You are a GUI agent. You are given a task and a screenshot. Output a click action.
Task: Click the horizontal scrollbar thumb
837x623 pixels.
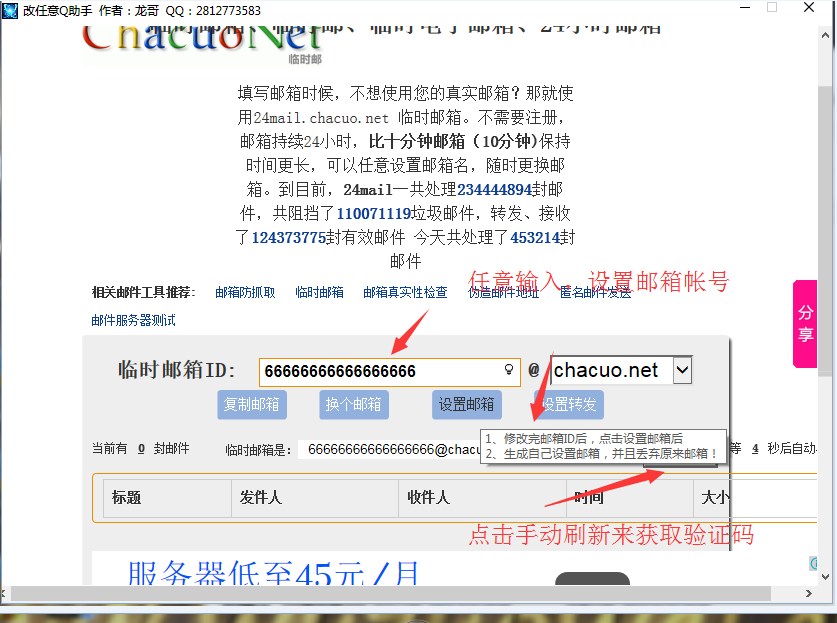[391, 593]
